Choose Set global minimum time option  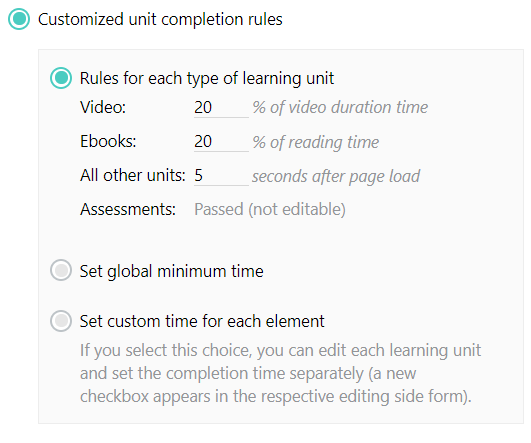point(61,270)
